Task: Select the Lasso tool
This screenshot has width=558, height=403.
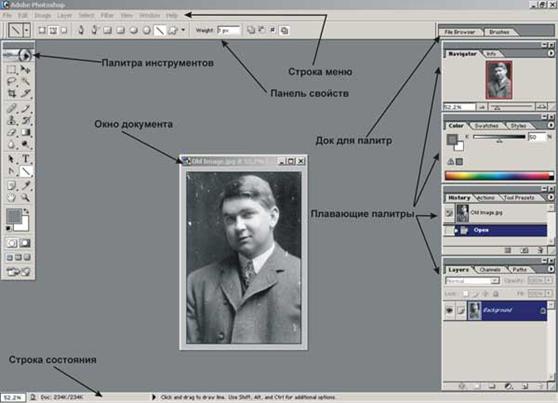Action: click(x=11, y=81)
